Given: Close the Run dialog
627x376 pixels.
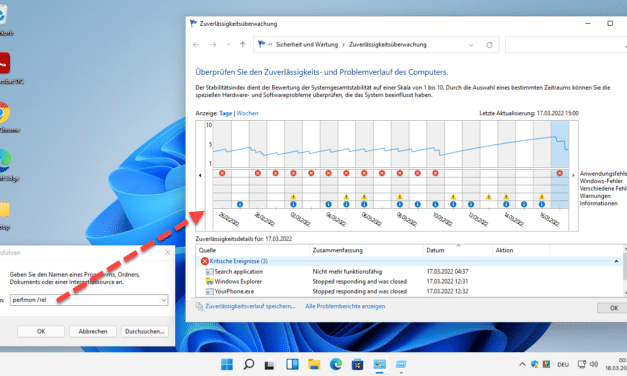Looking at the screenshot, I should tap(168, 252).
